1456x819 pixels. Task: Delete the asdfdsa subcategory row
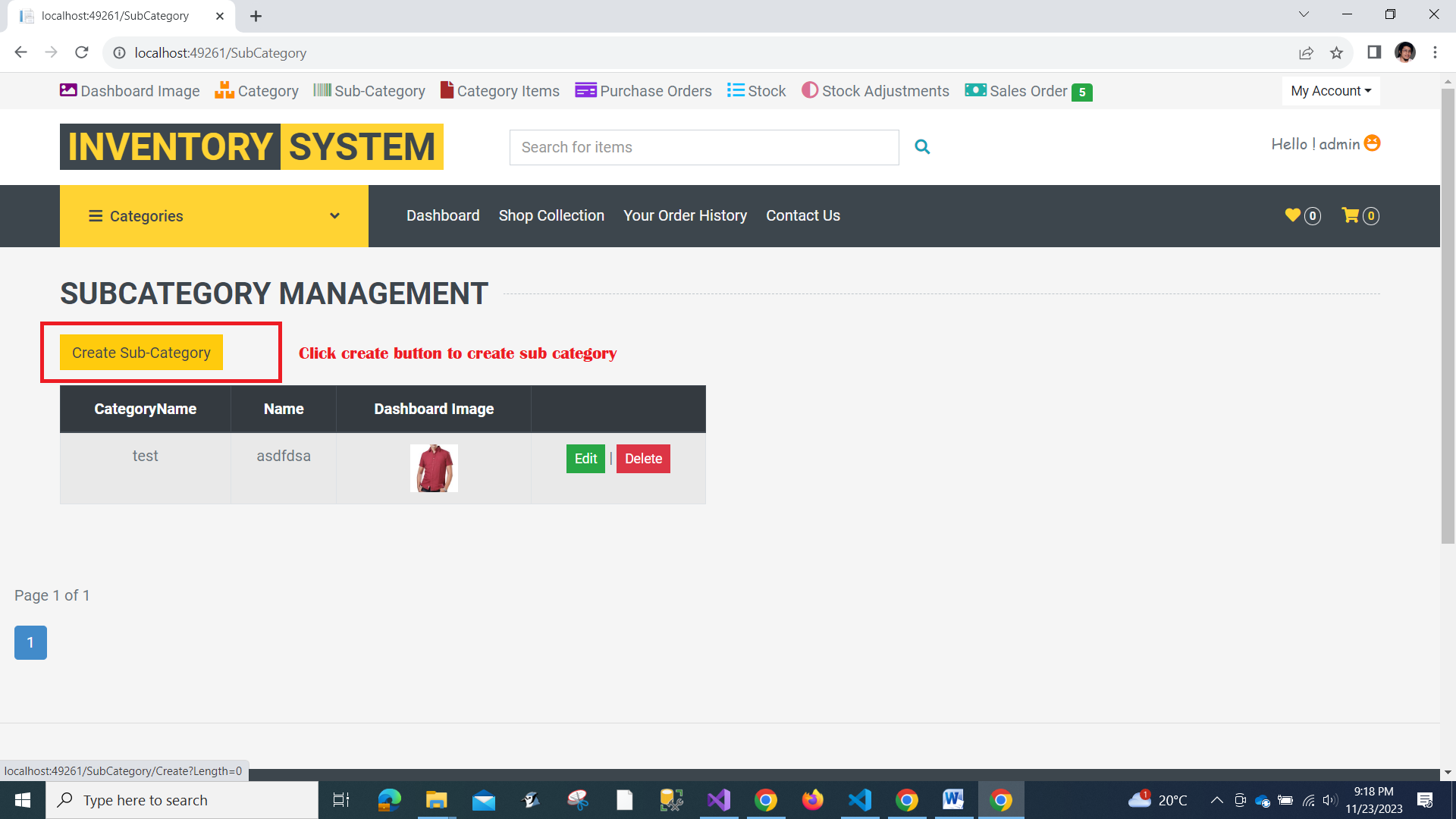pos(643,459)
